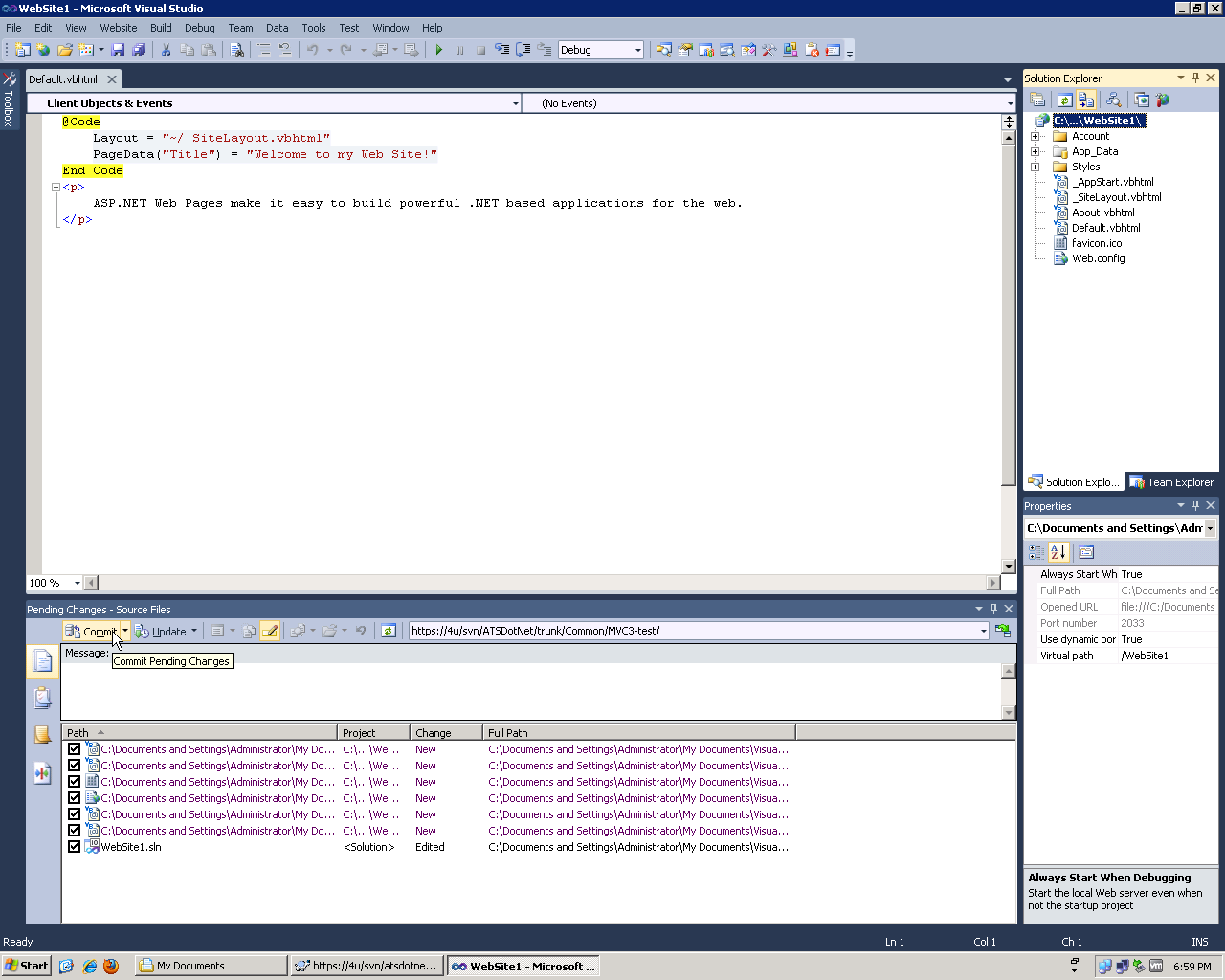Click the Source Files view icon in Pending Changes
Screen dimensions: 1225x980
pos(42,661)
